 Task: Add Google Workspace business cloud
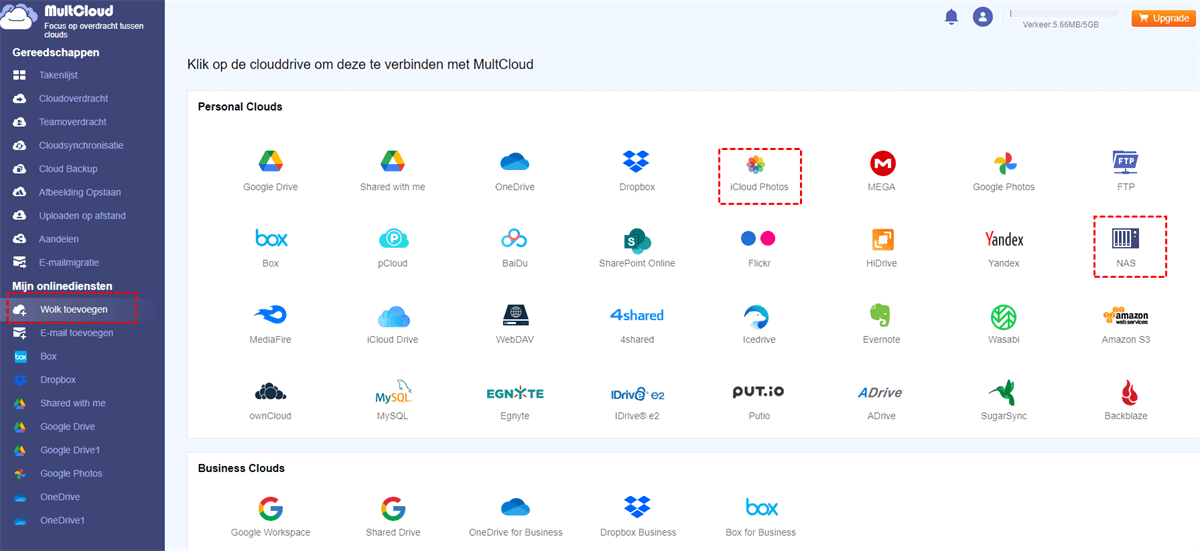pyautogui.click(x=270, y=507)
